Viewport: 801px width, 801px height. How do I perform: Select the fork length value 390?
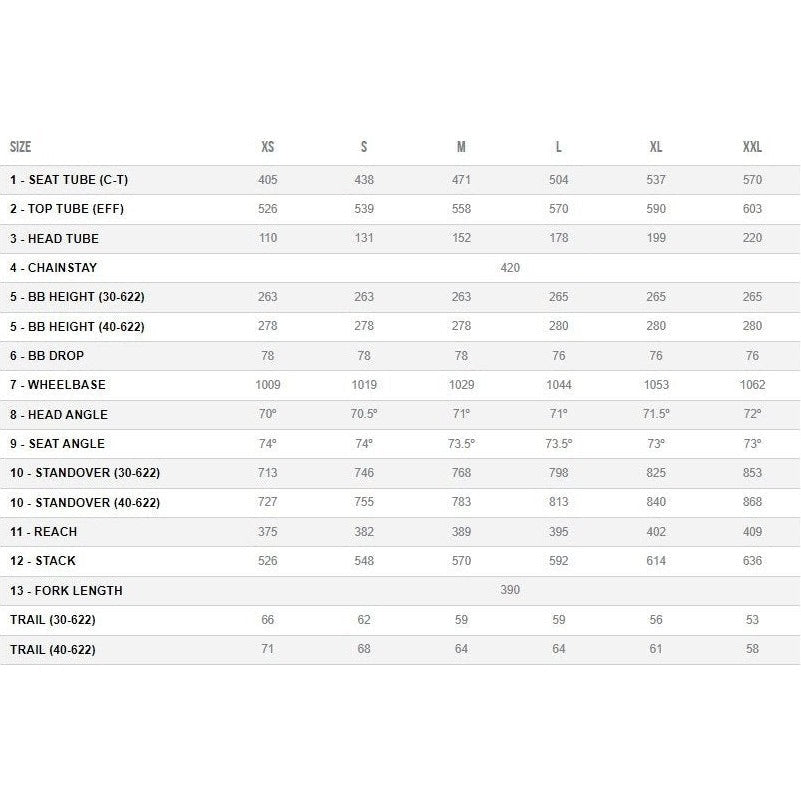click(510, 590)
